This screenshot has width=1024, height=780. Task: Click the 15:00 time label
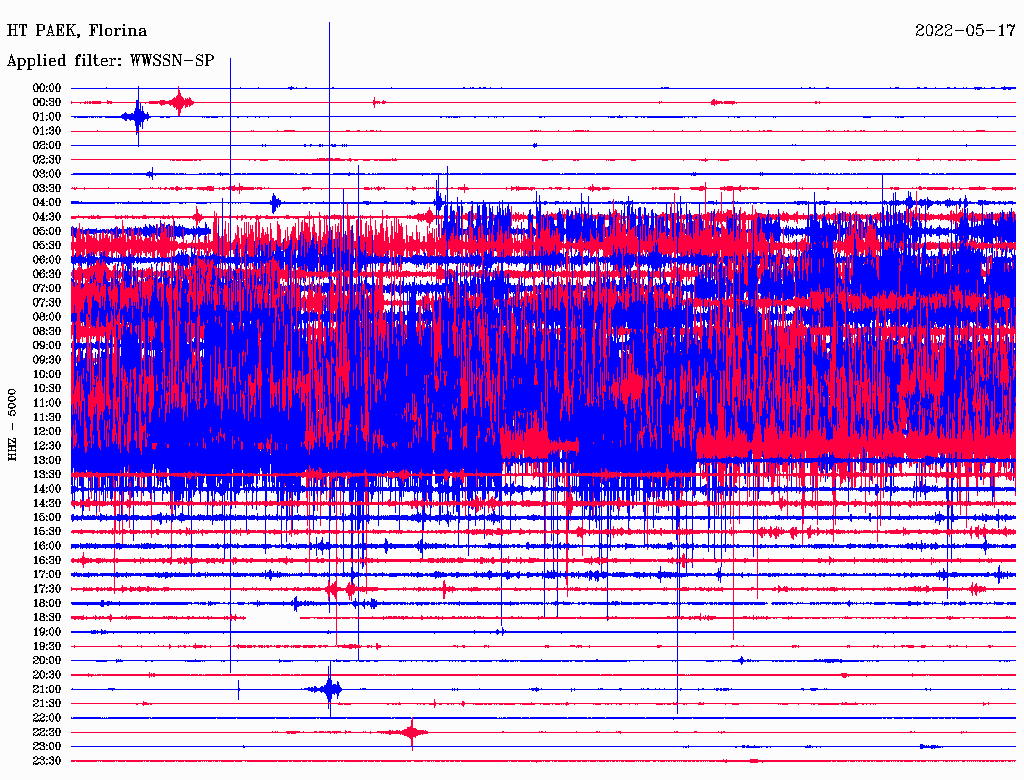47,517
